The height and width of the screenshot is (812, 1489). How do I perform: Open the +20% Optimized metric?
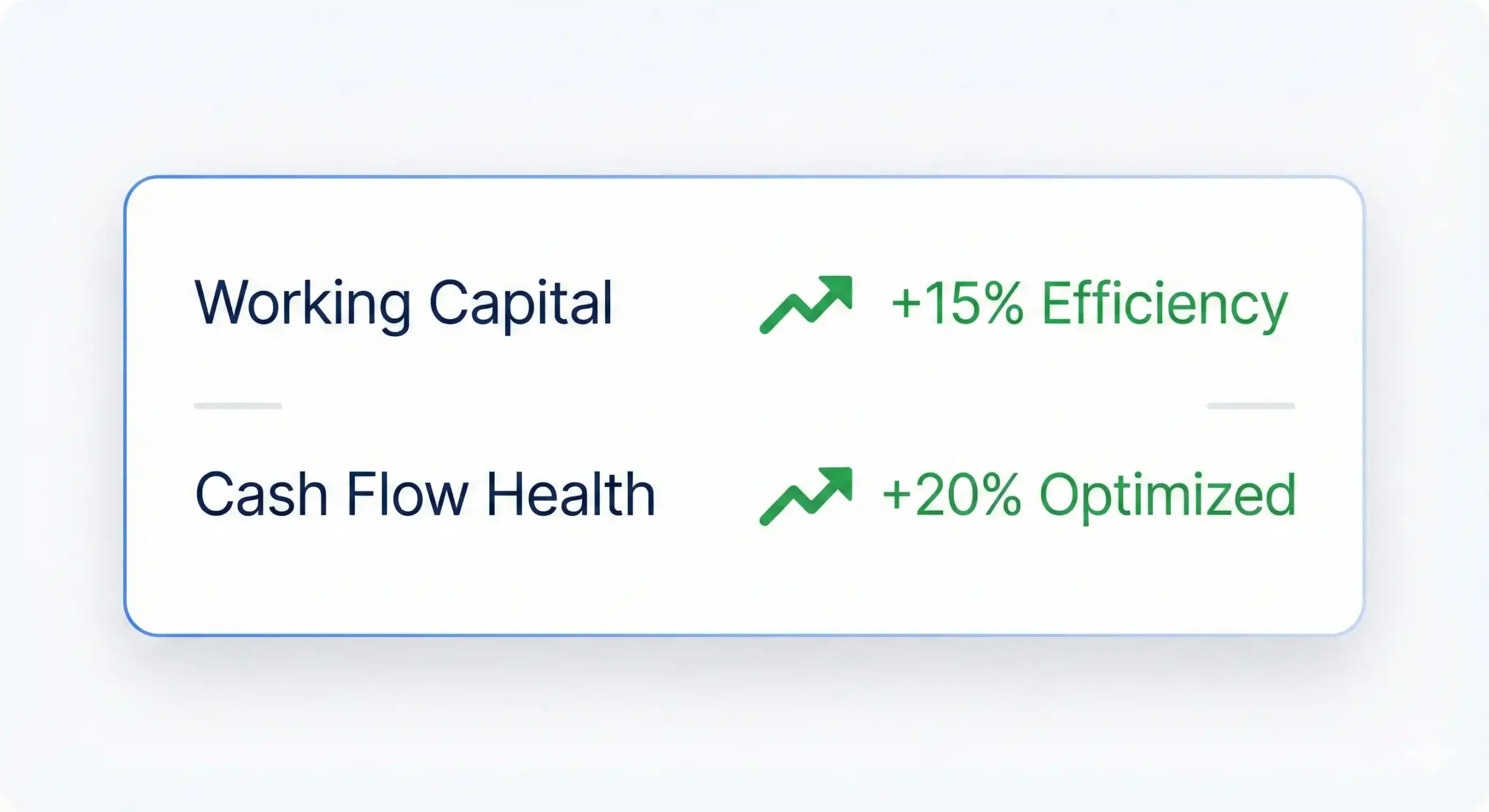pos(1089,495)
